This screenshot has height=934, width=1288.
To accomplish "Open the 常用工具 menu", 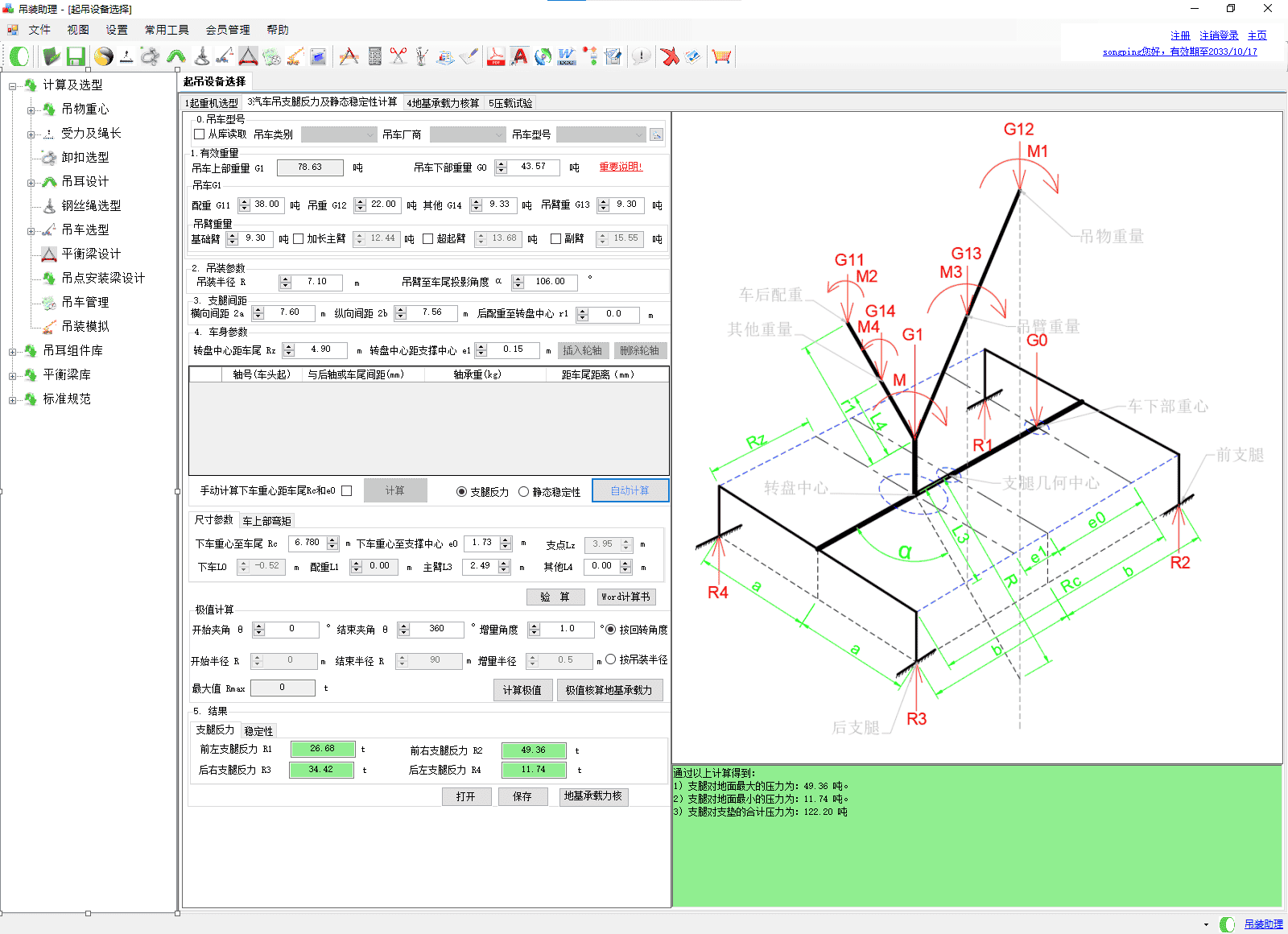I will pos(167,30).
